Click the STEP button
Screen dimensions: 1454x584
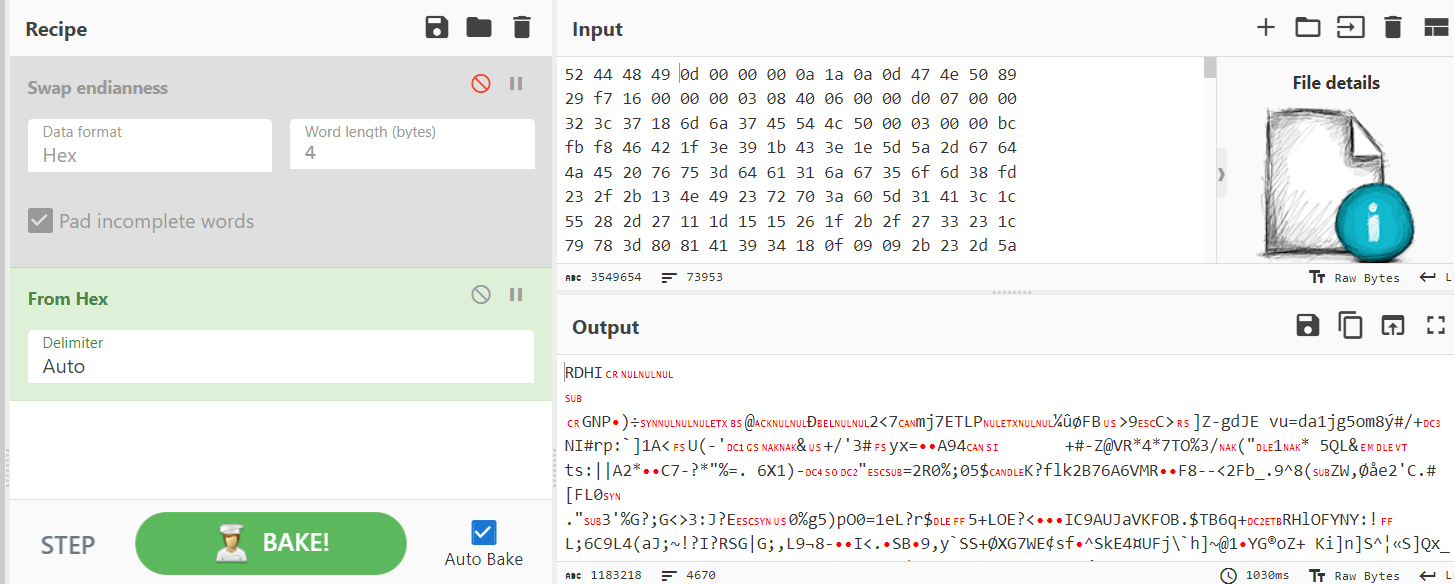point(68,545)
